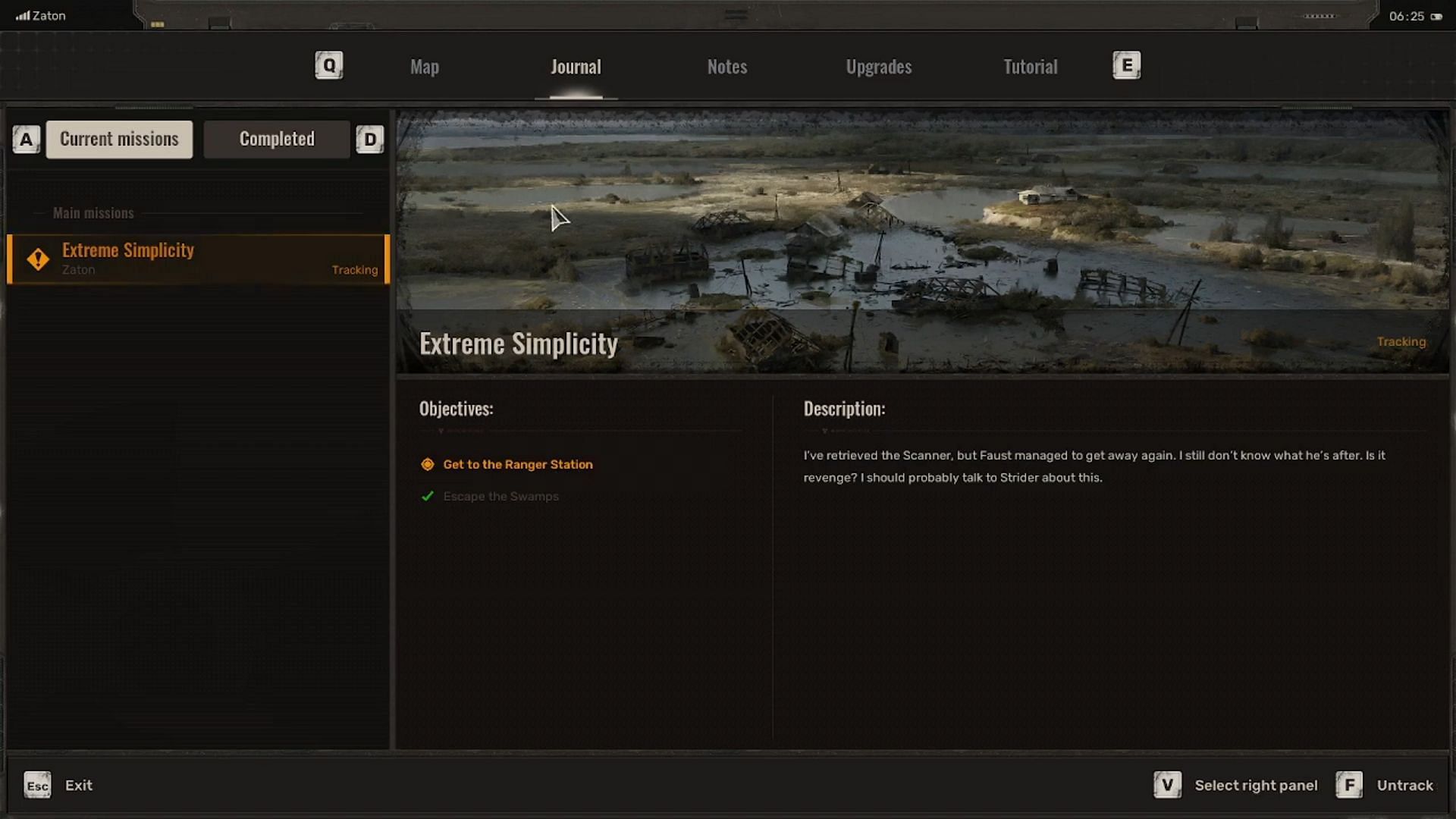Click the E shortcut panel icon
The height and width of the screenshot is (819, 1456).
[1126, 65]
